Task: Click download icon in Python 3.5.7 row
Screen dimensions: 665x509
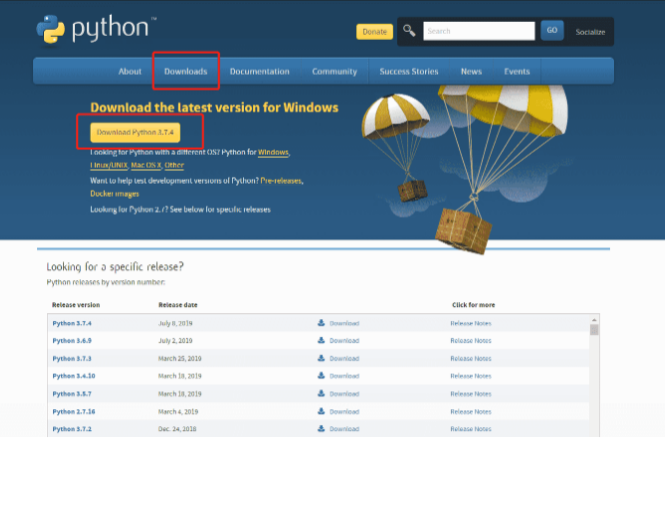Action: (x=321, y=393)
